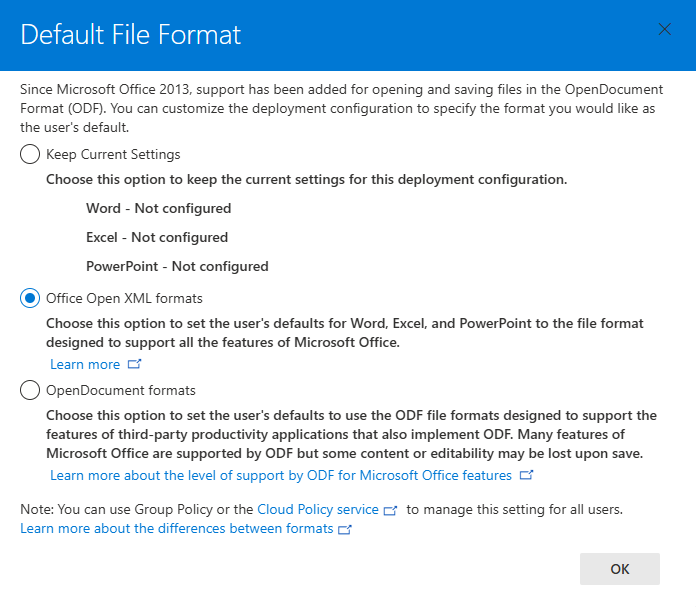Click the Word - Not configured line

pos(158,208)
